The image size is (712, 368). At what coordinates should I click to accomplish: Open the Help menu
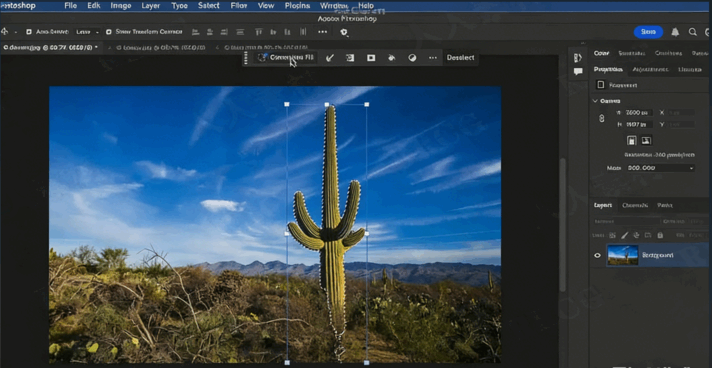[366, 6]
